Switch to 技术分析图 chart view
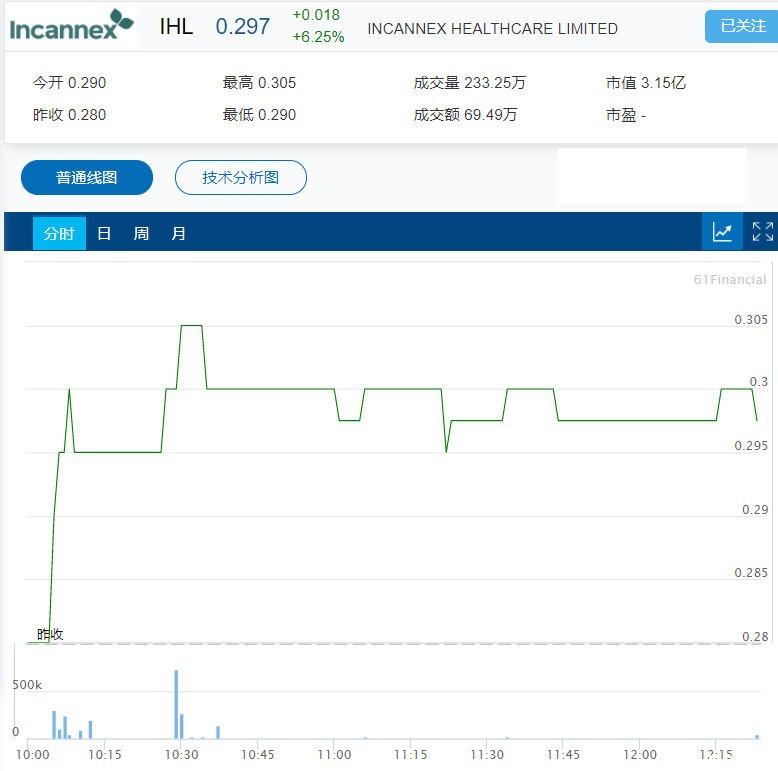Image resolution: width=778 pixels, height=771 pixels. pyautogui.click(x=241, y=178)
